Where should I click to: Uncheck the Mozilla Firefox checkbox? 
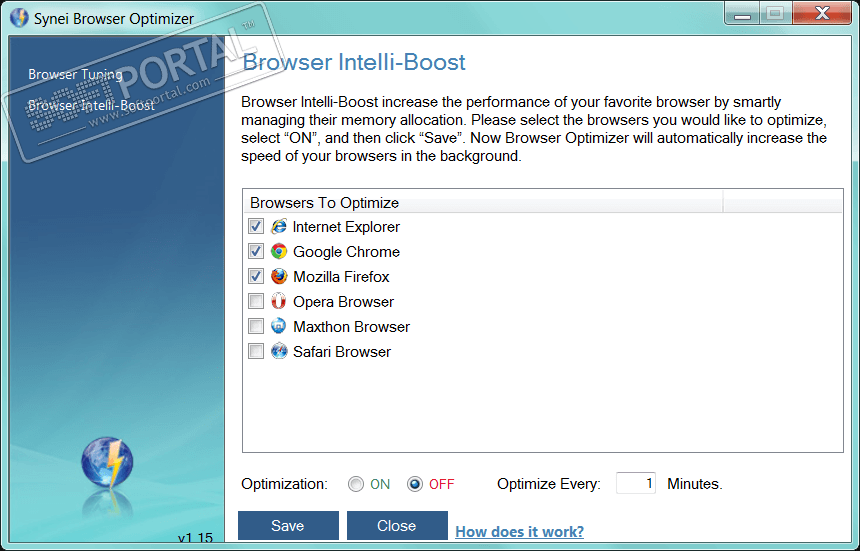tap(256, 276)
